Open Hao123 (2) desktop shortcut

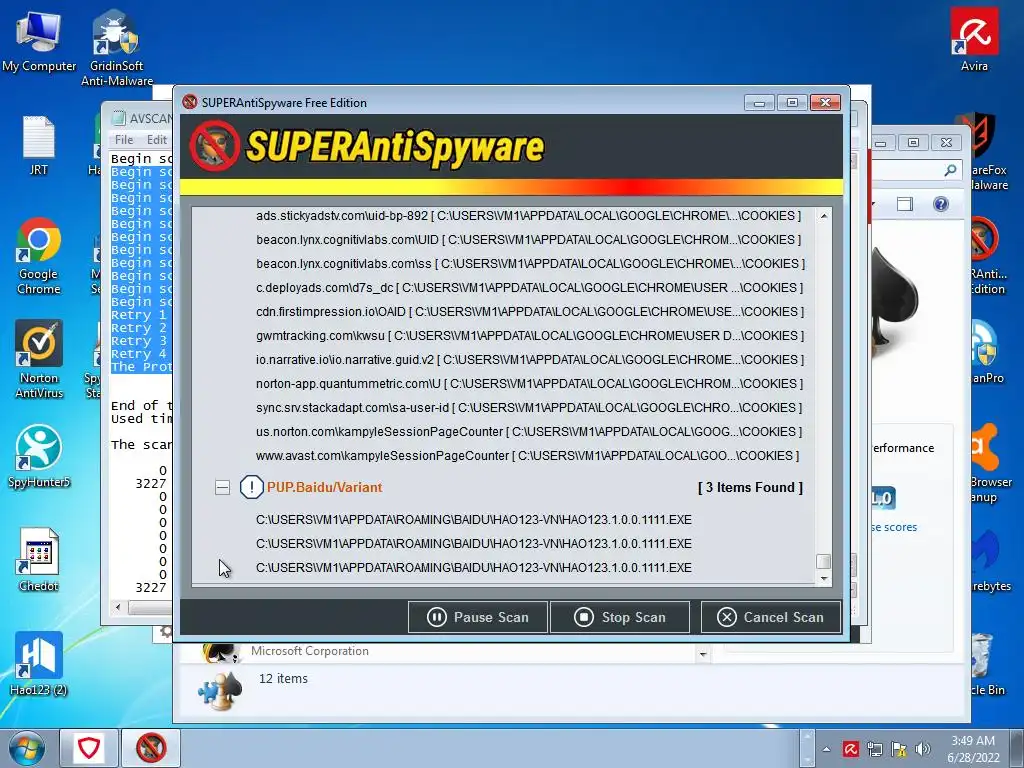39,664
